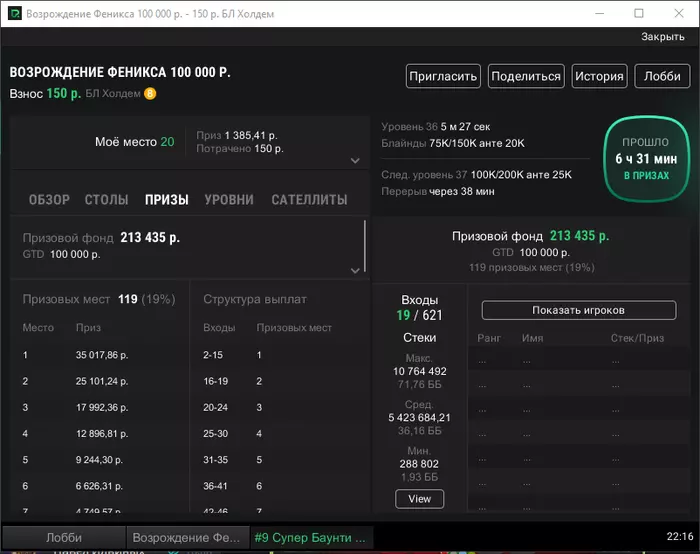Open tournament История
The height and width of the screenshot is (554, 700).
(599, 76)
